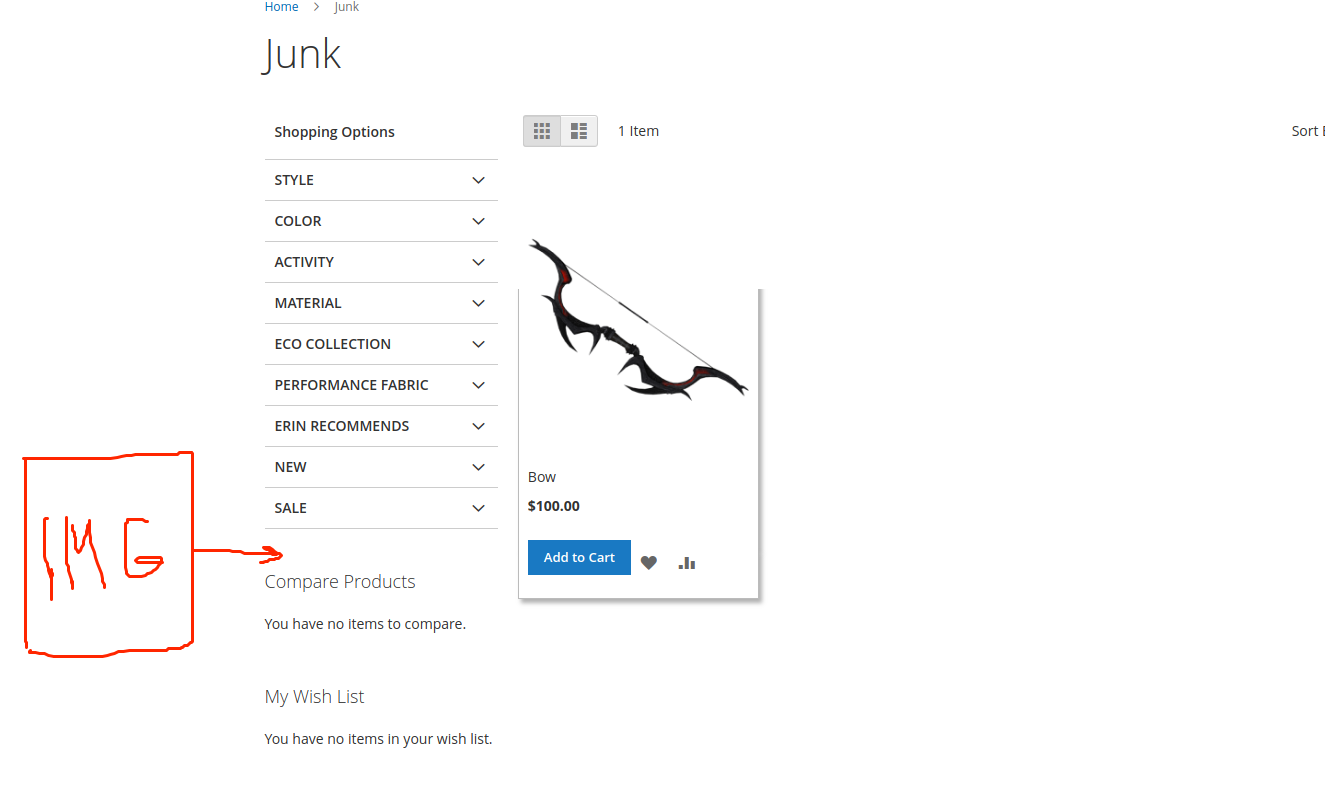1325x785 pixels.
Task: Expand the SALE filter
Action: 381,508
